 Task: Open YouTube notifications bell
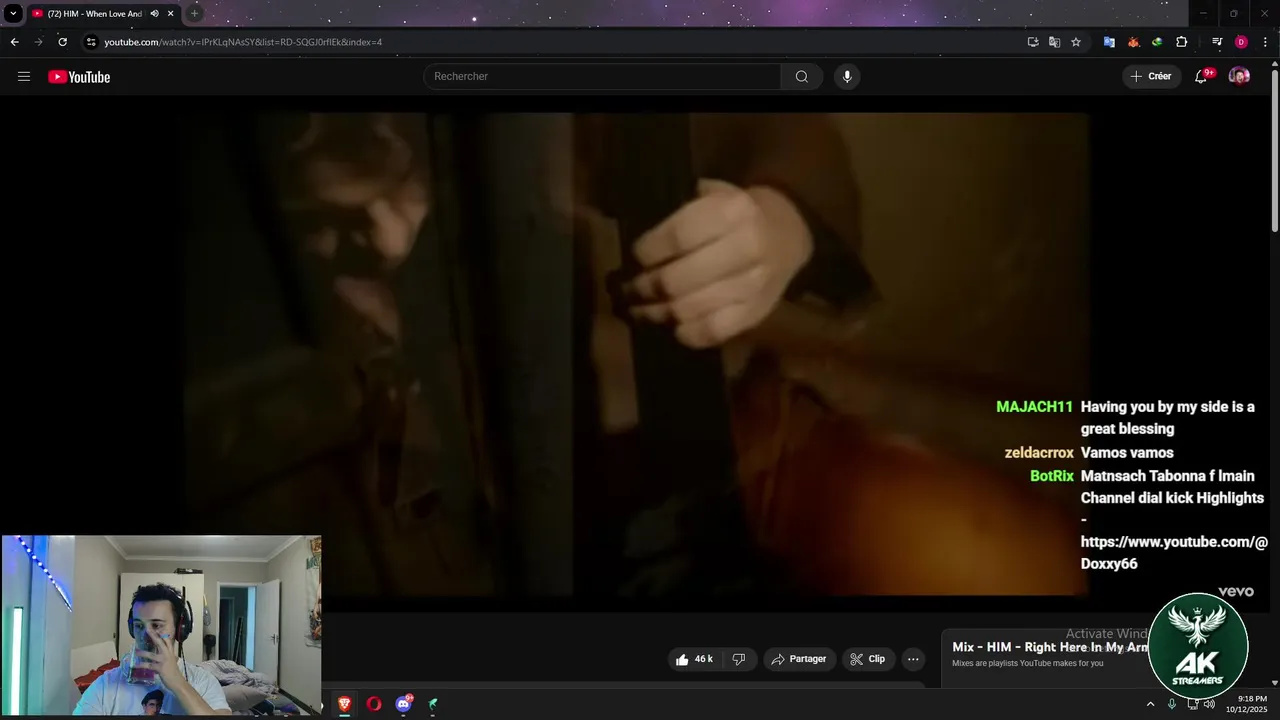(x=1201, y=77)
